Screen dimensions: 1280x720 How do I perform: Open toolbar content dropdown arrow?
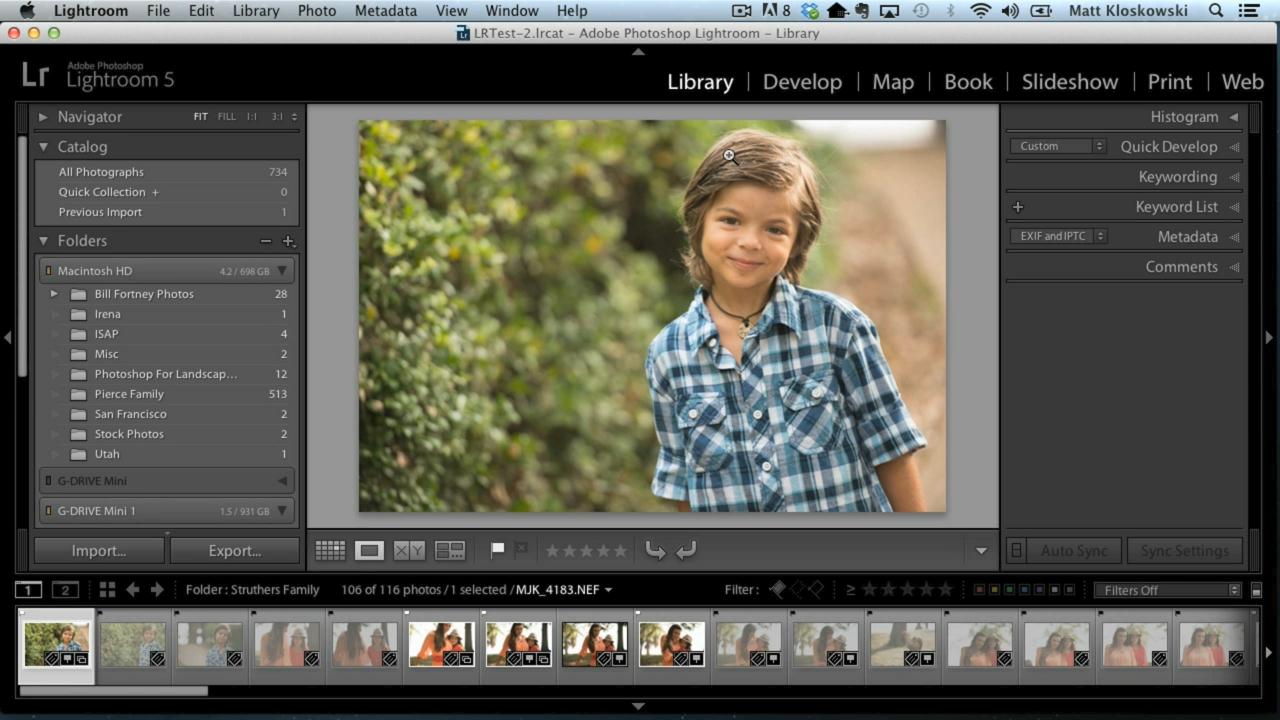tap(981, 551)
